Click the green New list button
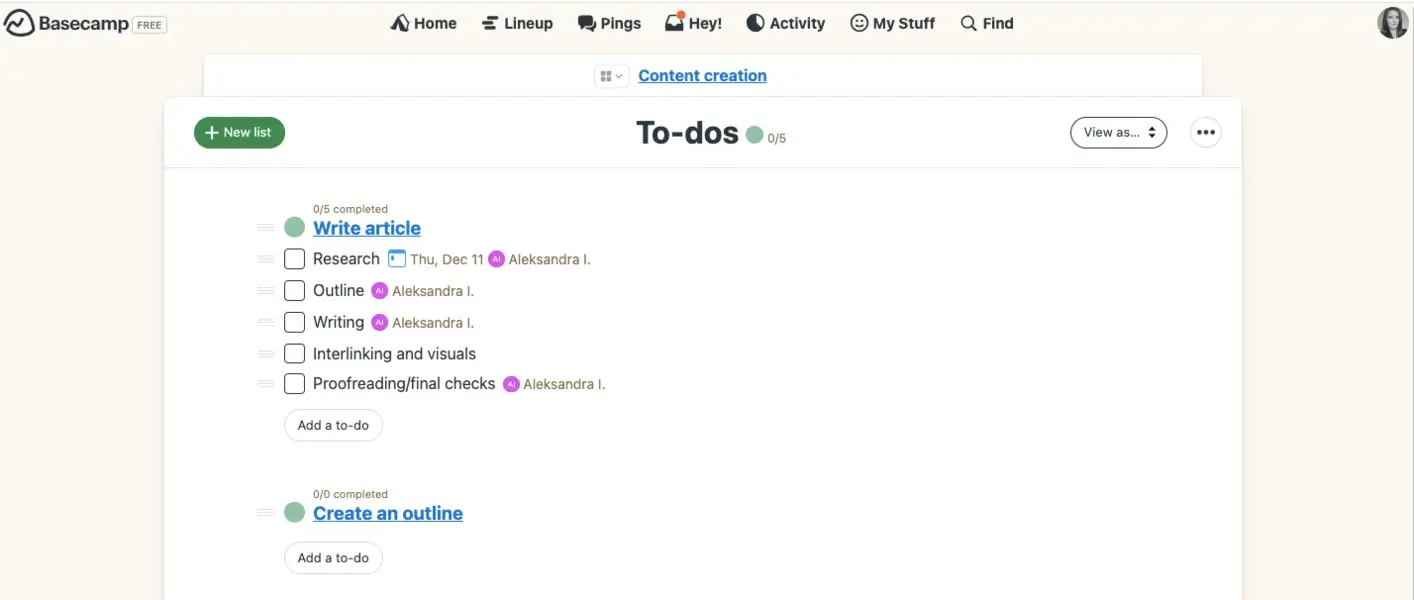 point(239,132)
